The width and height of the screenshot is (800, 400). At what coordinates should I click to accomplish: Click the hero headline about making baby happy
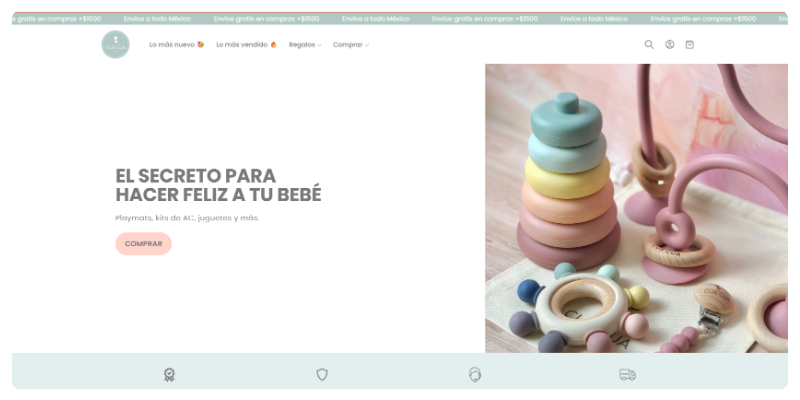(x=218, y=185)
